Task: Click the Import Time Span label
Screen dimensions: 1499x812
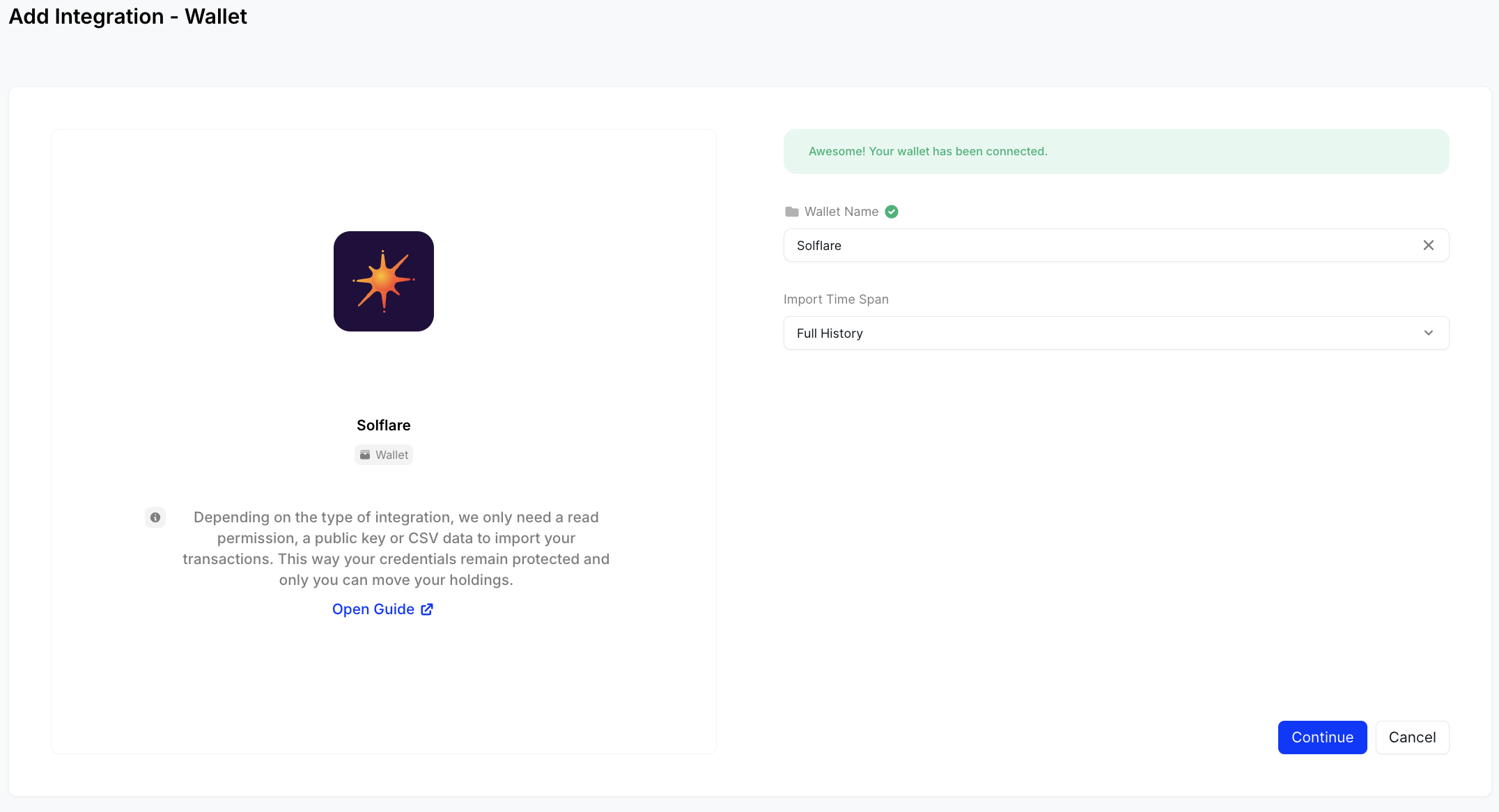Action: click(836, 299)
